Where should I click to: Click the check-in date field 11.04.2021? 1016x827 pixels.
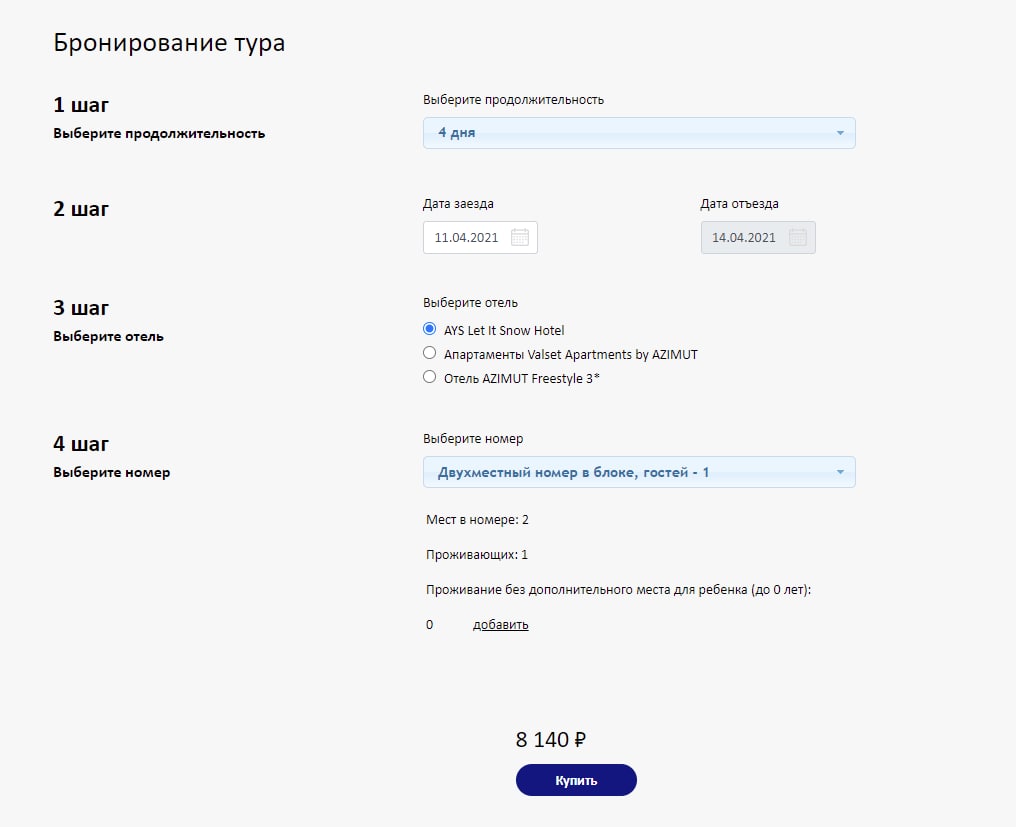click(480, 237)
